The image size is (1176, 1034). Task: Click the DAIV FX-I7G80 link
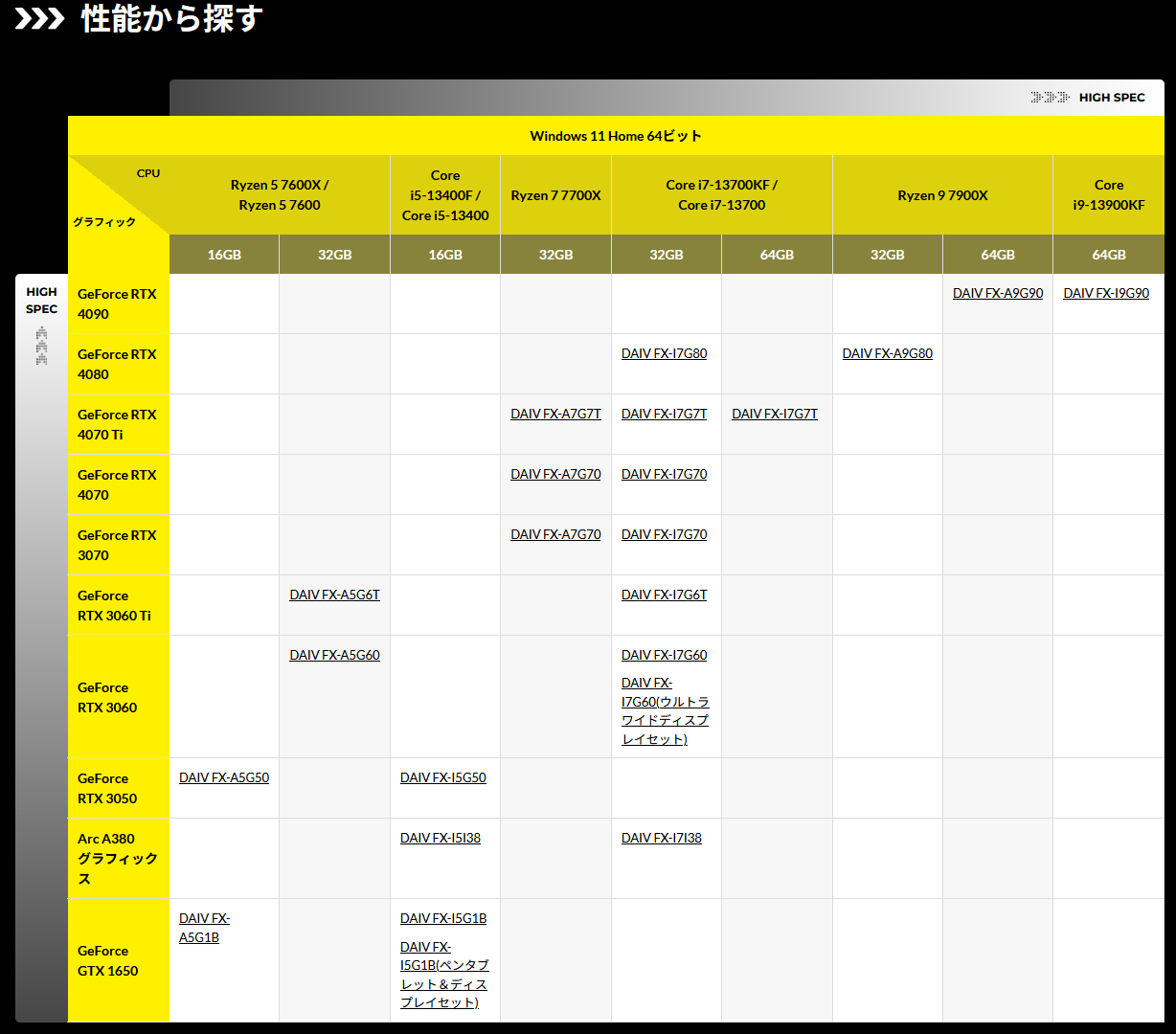pyautogui.click(x=664, y=353)
